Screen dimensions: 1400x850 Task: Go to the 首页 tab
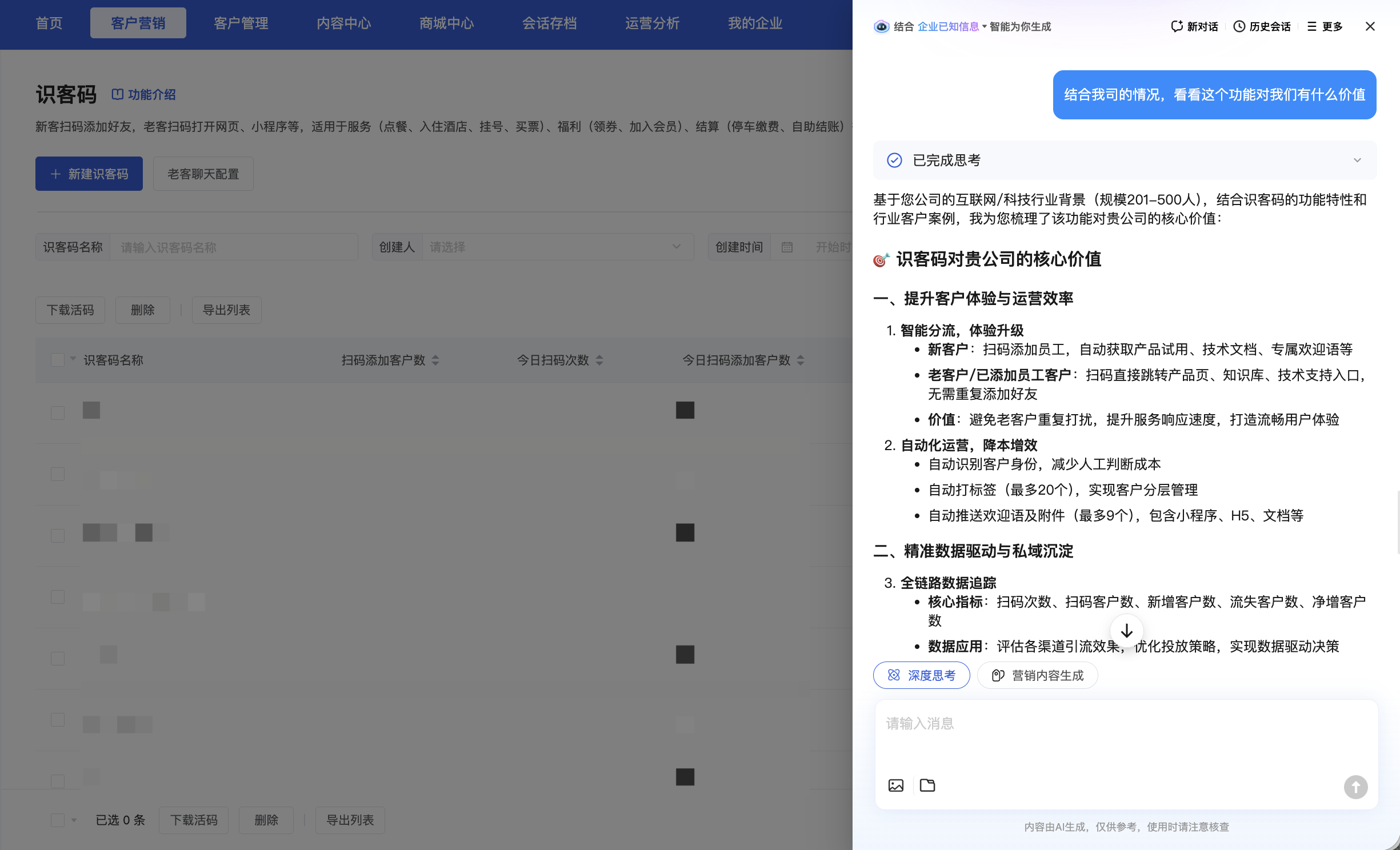click(49, 23)
